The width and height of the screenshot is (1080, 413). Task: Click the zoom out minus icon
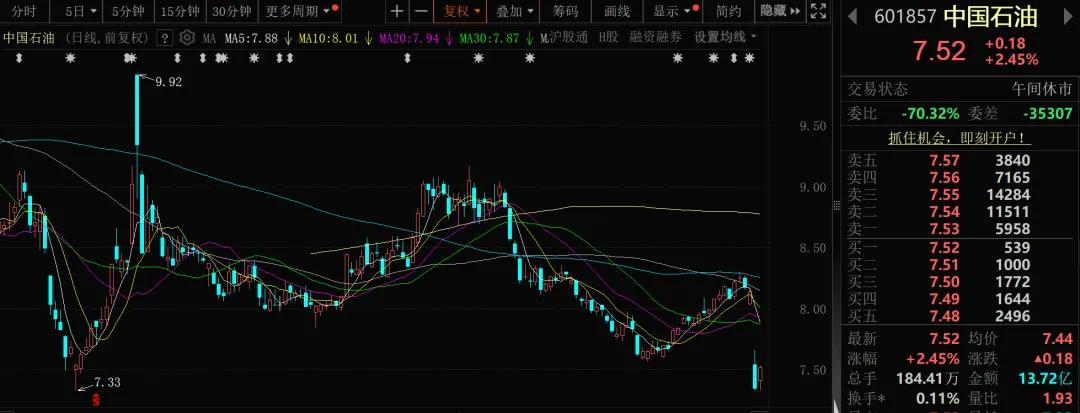[x=421, y=12]
